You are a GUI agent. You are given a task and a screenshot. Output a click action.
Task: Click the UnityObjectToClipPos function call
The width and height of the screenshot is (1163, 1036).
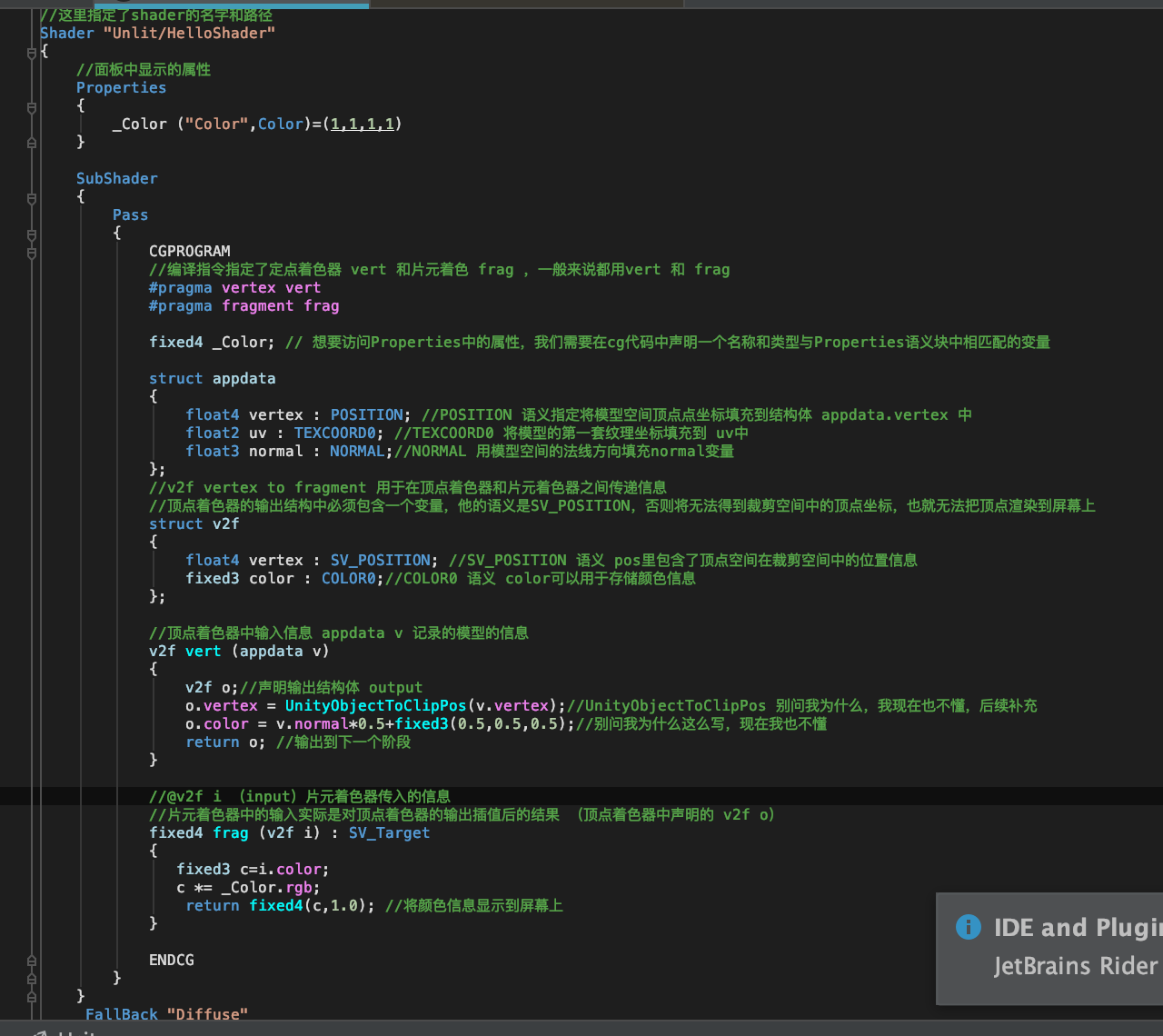[375, 705]
